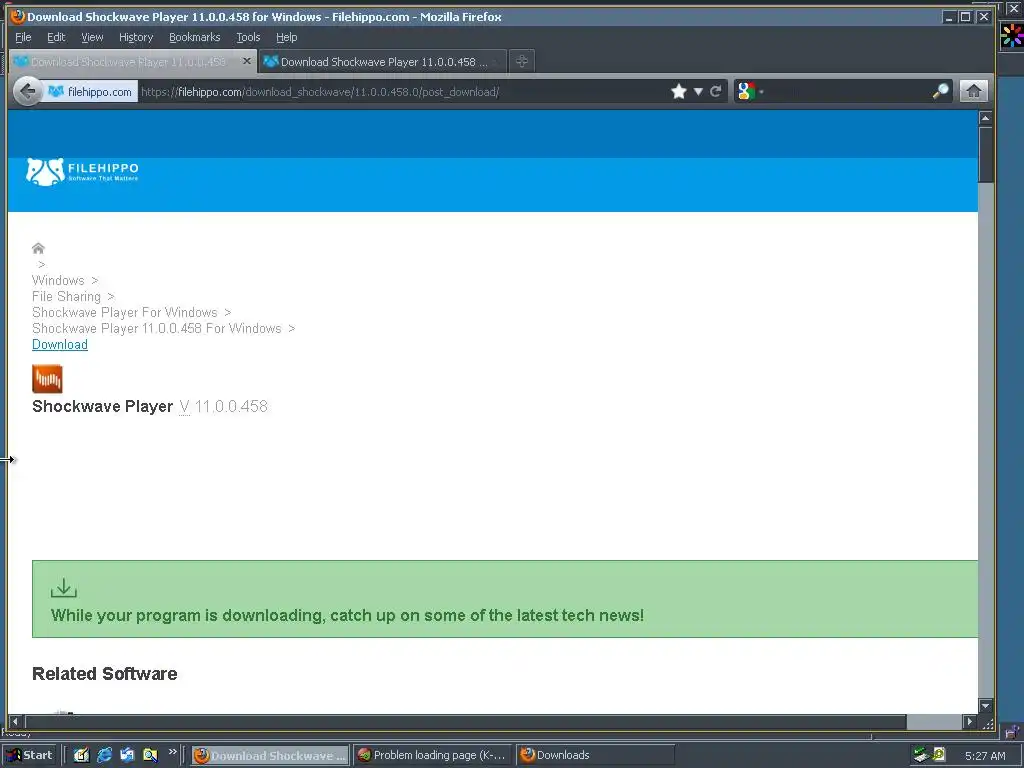Click the download arrow icon in green banner
The height and width of the screenshot is (768, 1024).
point(64,588)
